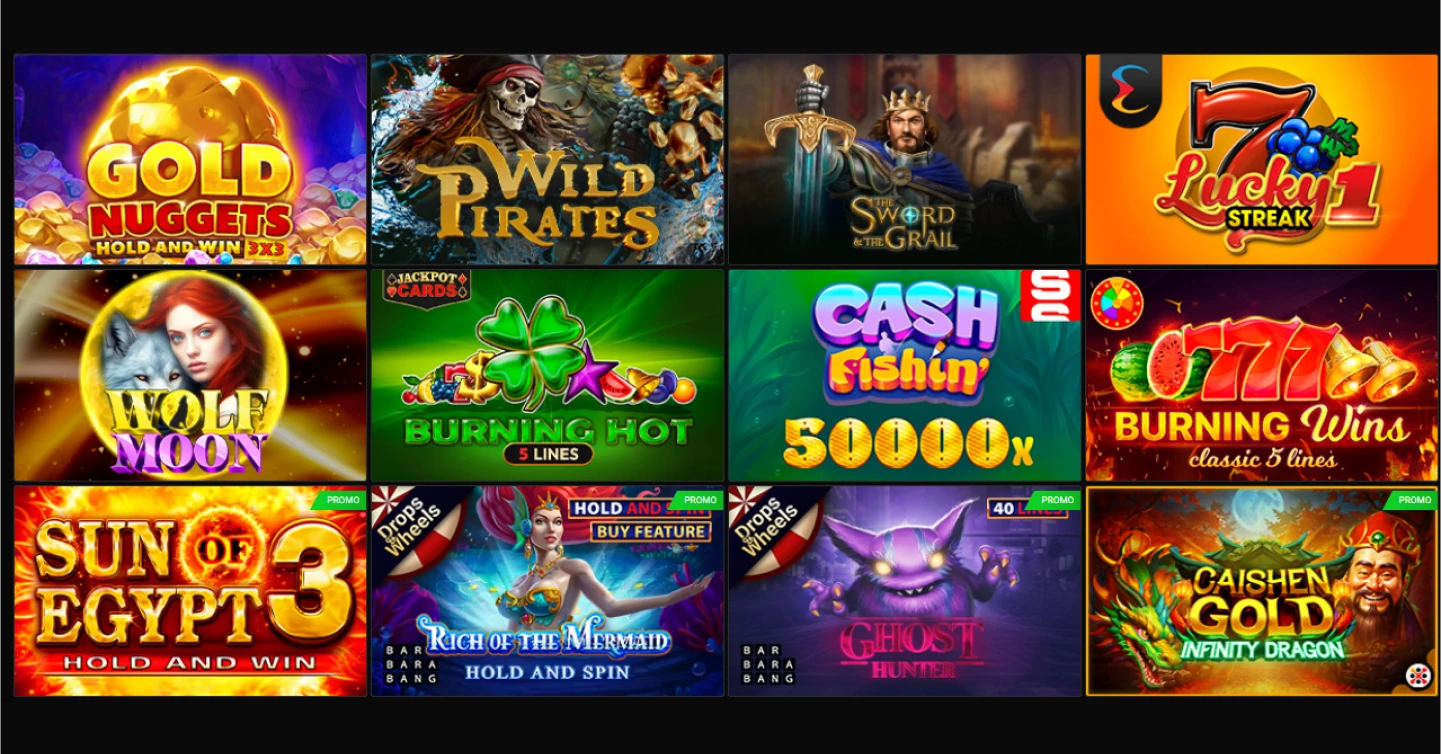Open Sun of Egypt 3 game
1441x754 pixels.
190,591
